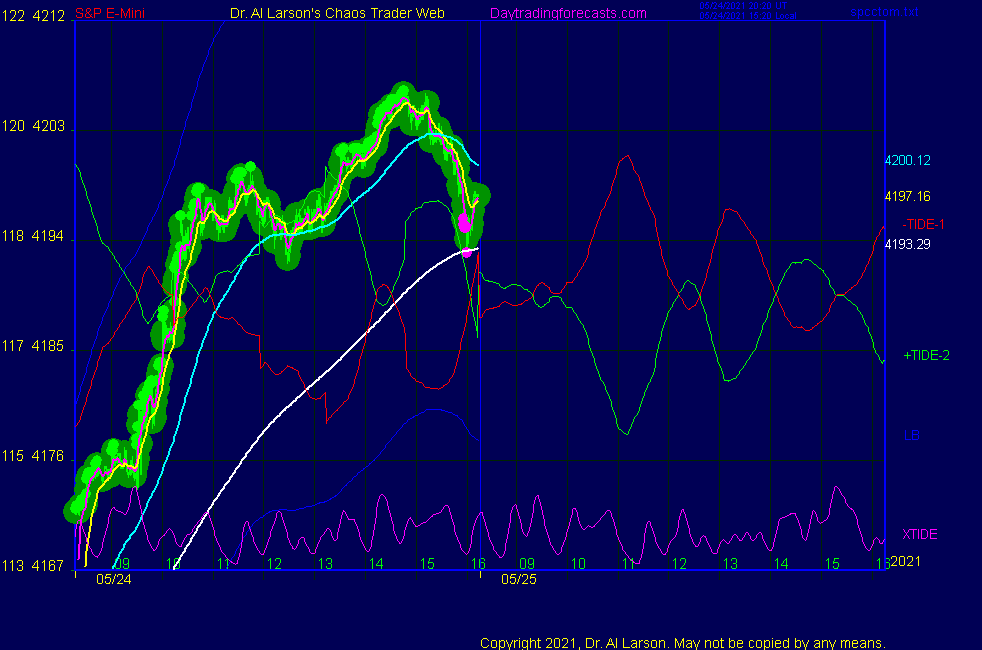Click the 15 hour label on 05/25
The height and width of the screenshot is (650, 982).
click(832, 564)
